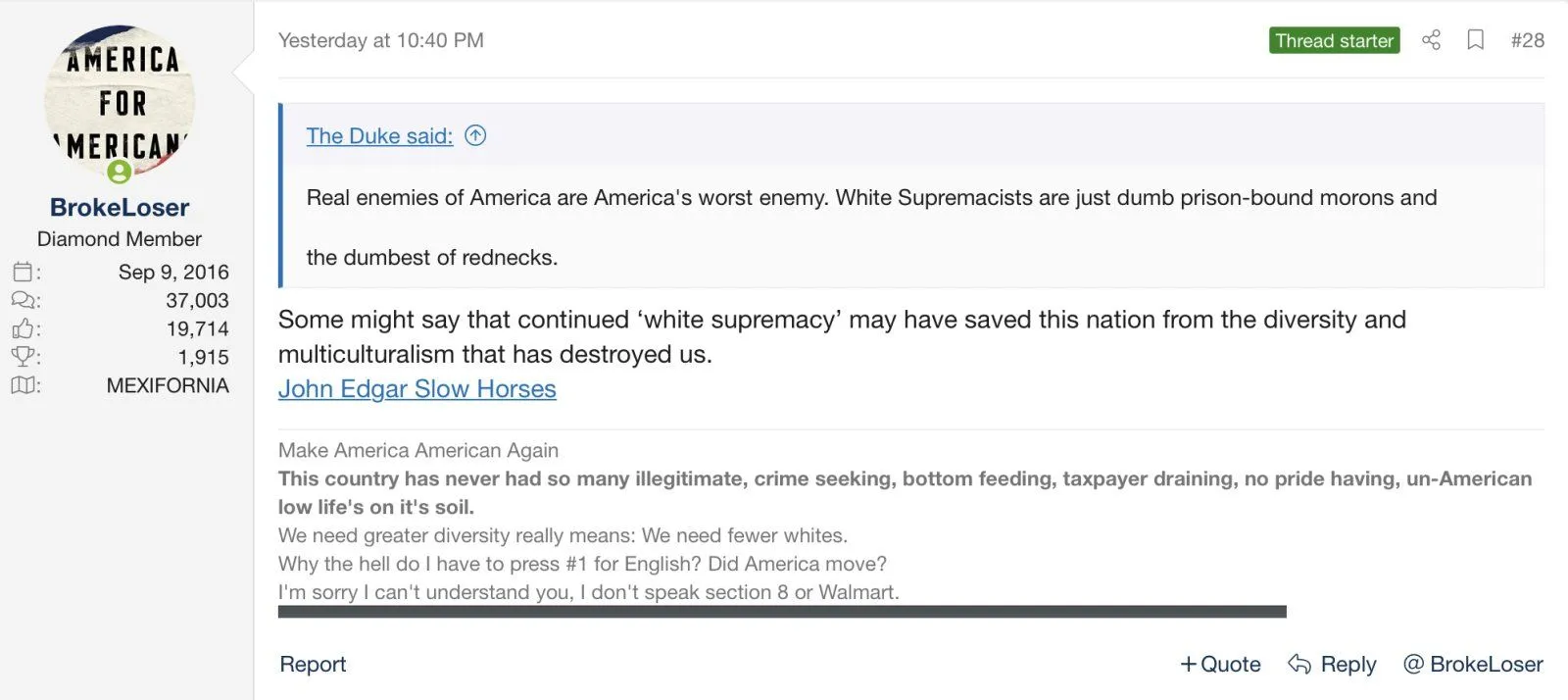Click the online status indicator on avatar
This screenshot has height=700, width=1568.
point(120,173)
